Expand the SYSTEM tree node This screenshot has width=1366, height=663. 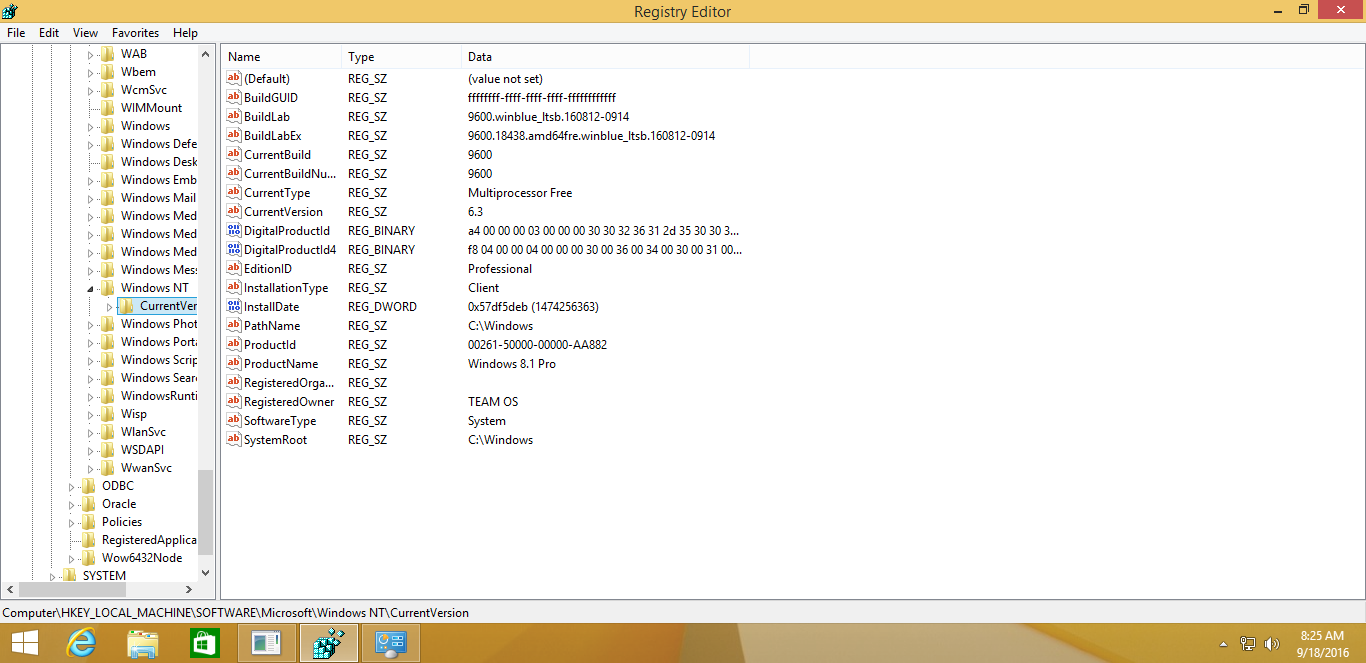point(53,577)
